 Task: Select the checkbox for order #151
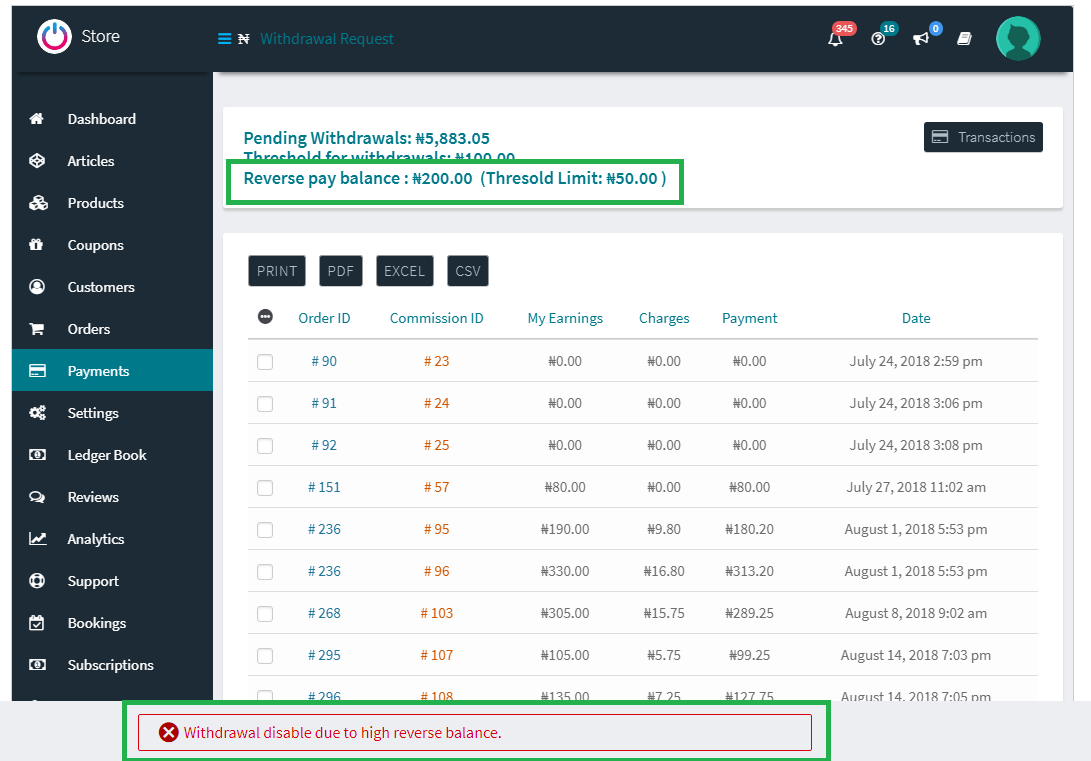265,488
